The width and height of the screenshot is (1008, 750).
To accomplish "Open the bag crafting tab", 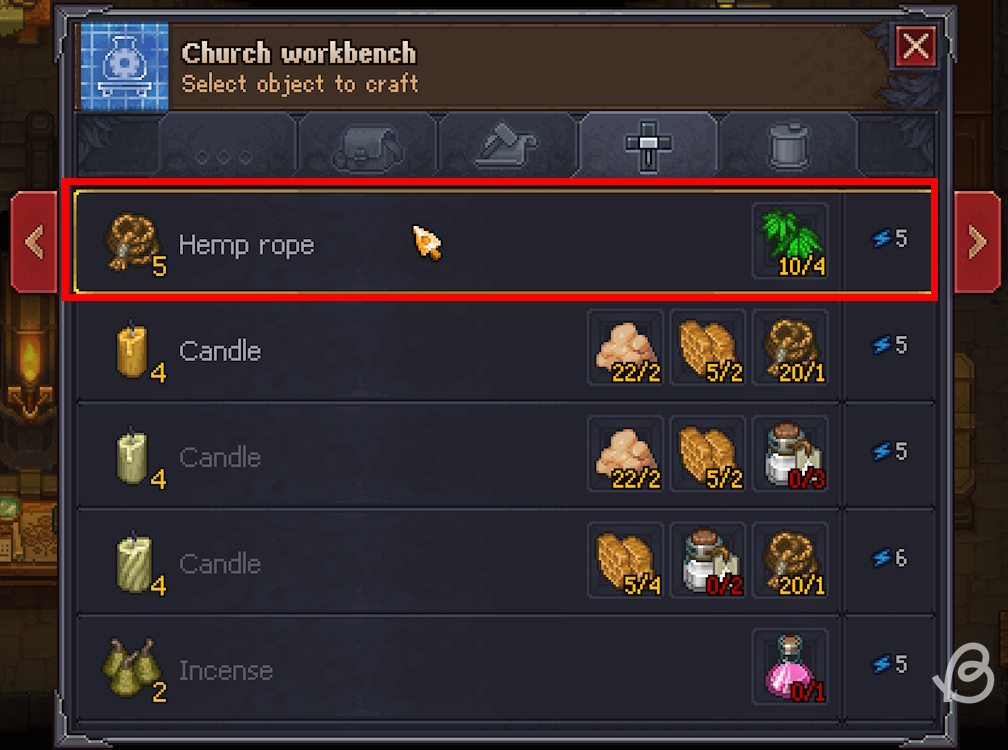I will click(x=366, y=143).
